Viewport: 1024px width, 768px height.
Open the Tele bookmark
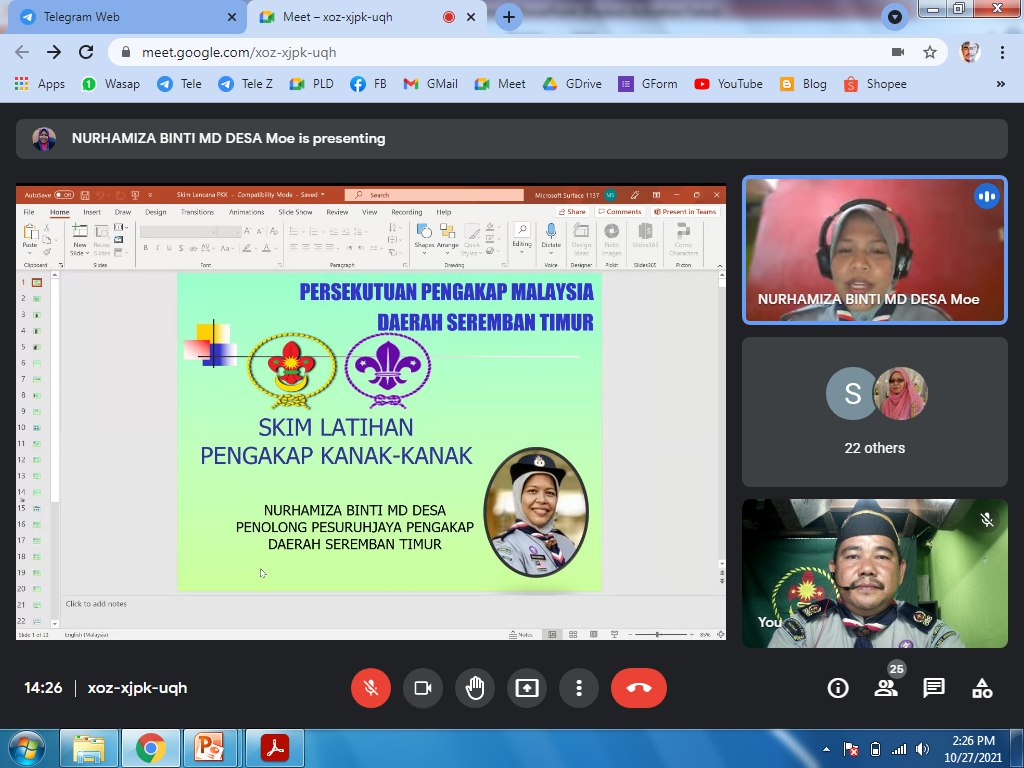coord(179,84)
